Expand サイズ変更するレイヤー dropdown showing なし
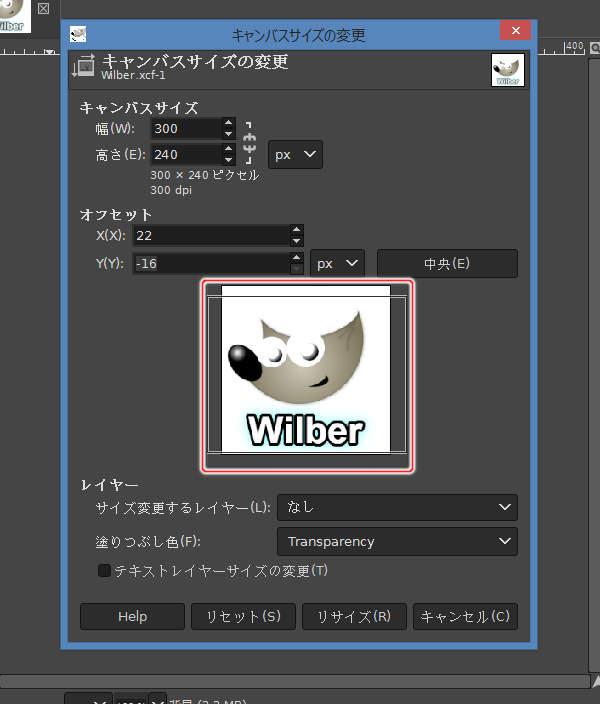The height and width of the screenshot is (704, 600). (x=397, y=508)
